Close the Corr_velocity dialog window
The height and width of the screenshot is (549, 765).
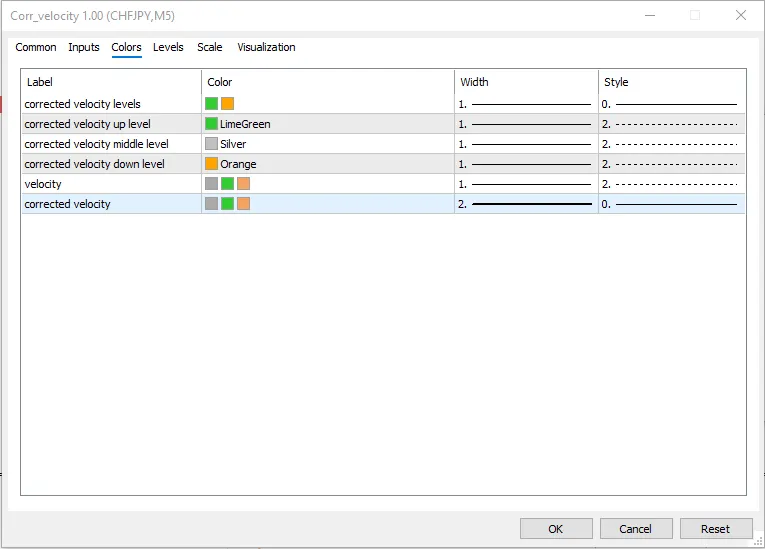click(x=740, y=15)
